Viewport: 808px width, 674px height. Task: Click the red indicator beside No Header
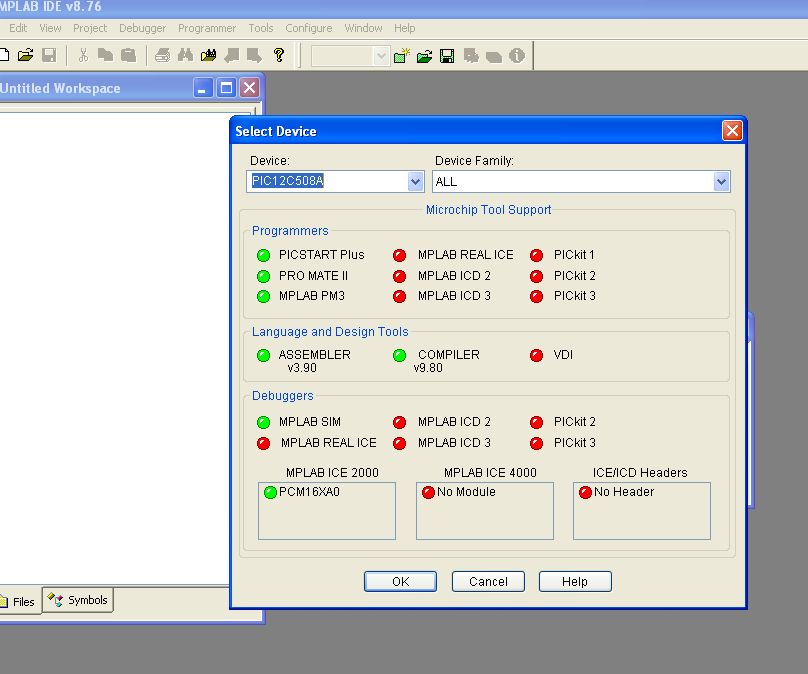(x=585, y=492)
